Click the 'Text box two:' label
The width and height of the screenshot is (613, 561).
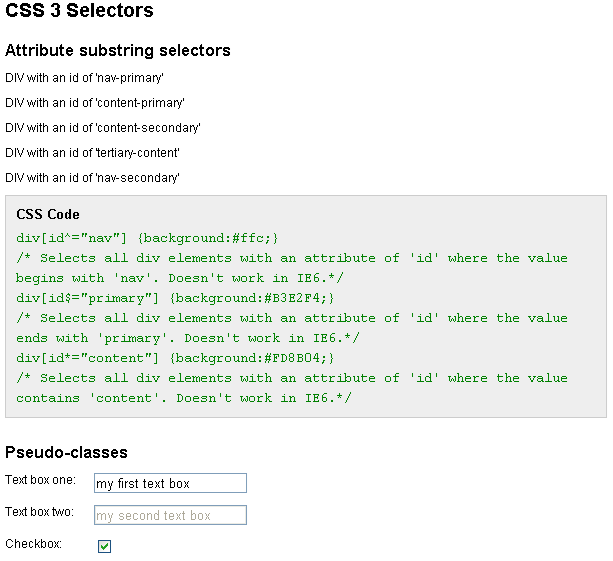point(39,512)
